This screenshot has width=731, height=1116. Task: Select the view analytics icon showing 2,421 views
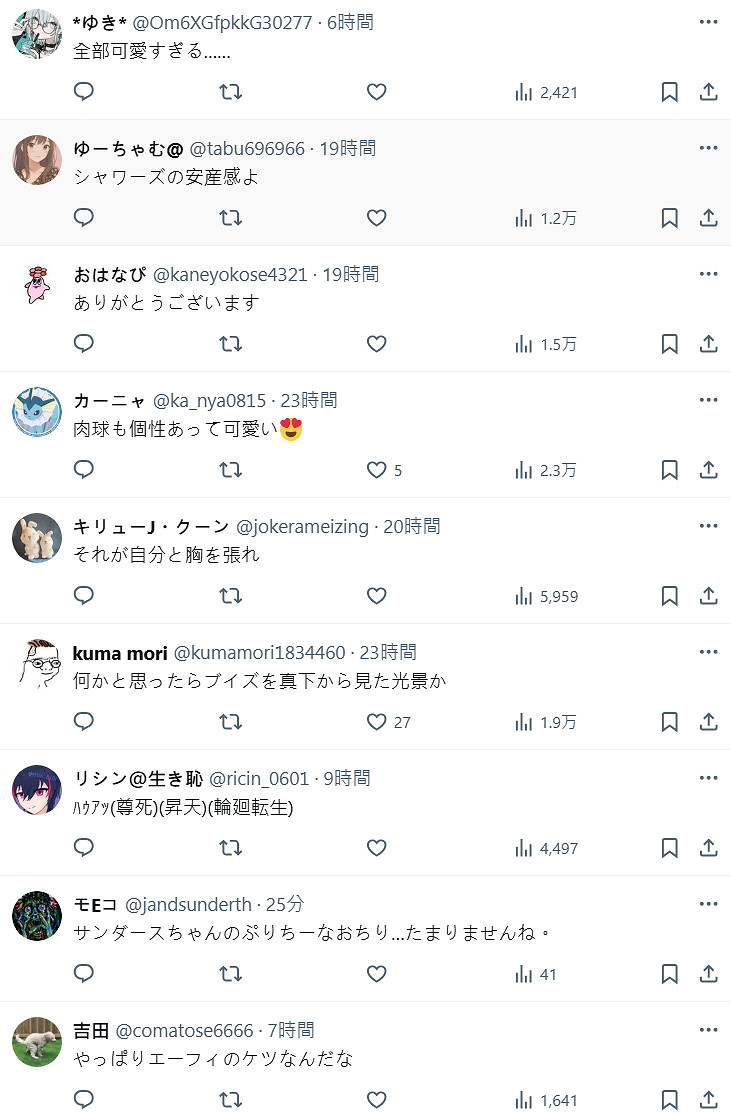coord(523,91)
